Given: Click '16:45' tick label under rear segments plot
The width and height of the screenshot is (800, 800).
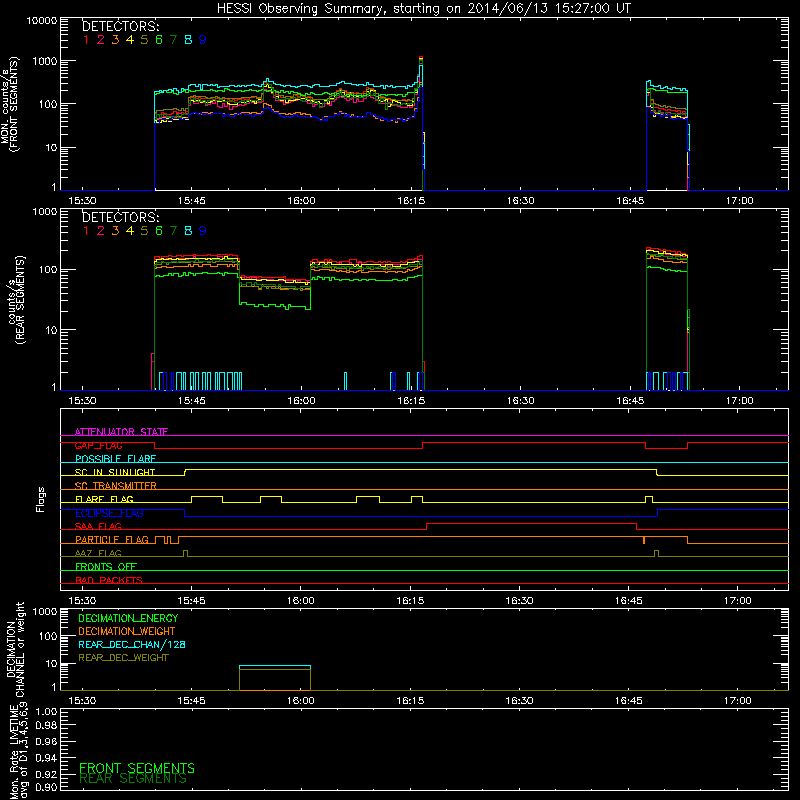Looking at the screenshot, I should click(630, 401).
